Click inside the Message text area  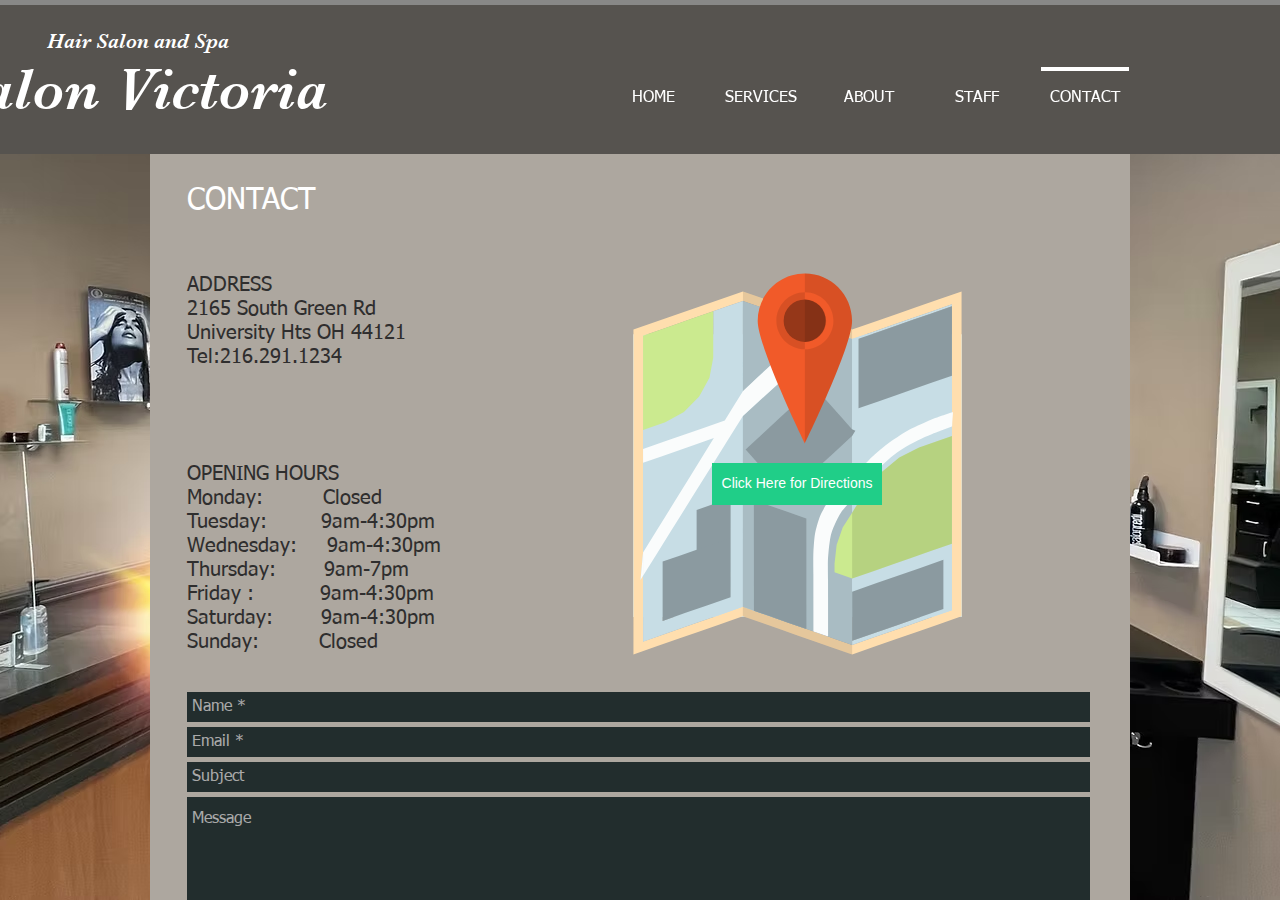point(638,849)
